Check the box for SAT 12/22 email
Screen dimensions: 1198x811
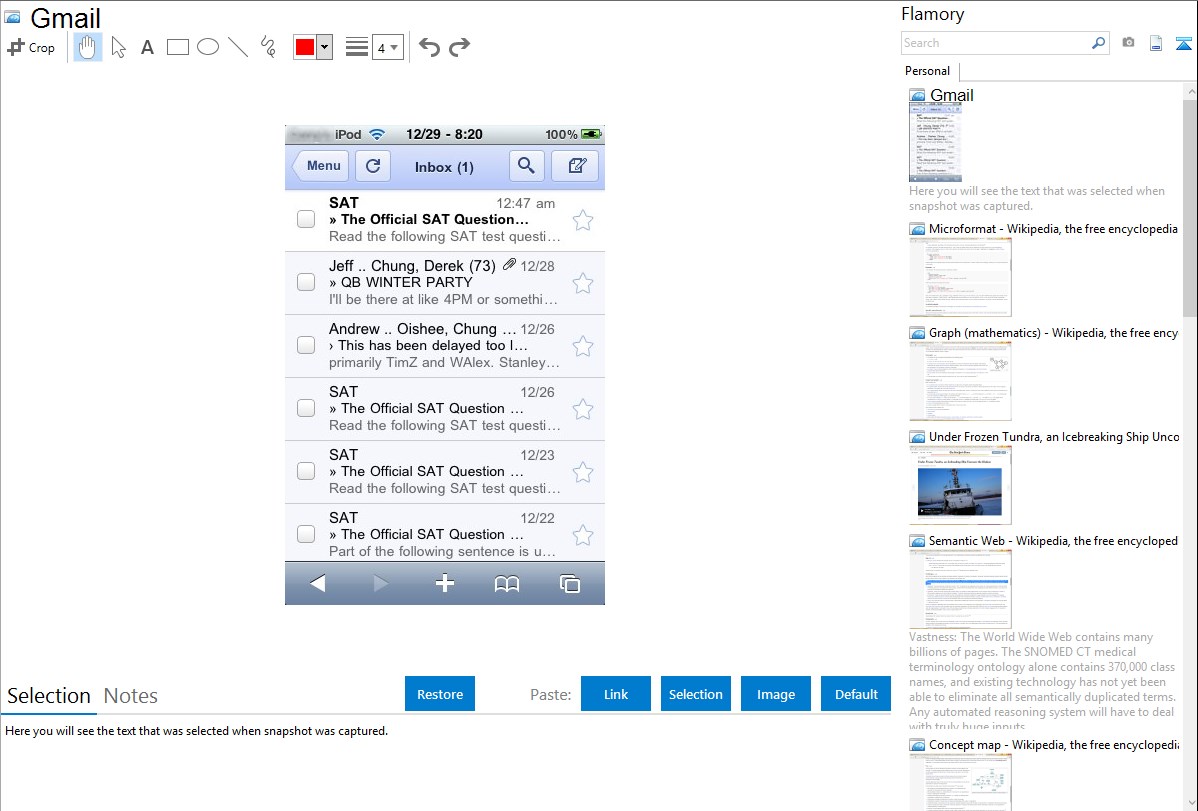coord(306,534)
